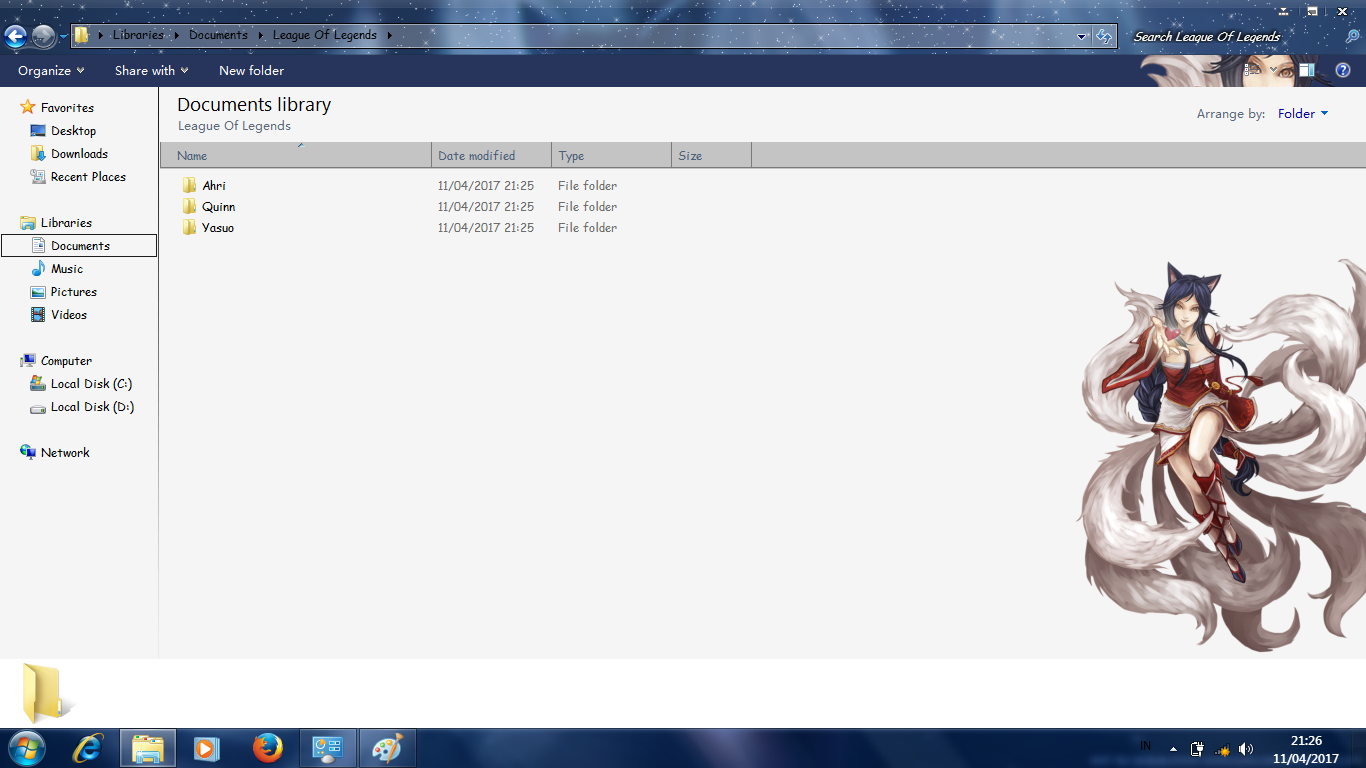Select the Yasuo folder icon
This screenshot has height=768, width=1366.
coord(190,227)
